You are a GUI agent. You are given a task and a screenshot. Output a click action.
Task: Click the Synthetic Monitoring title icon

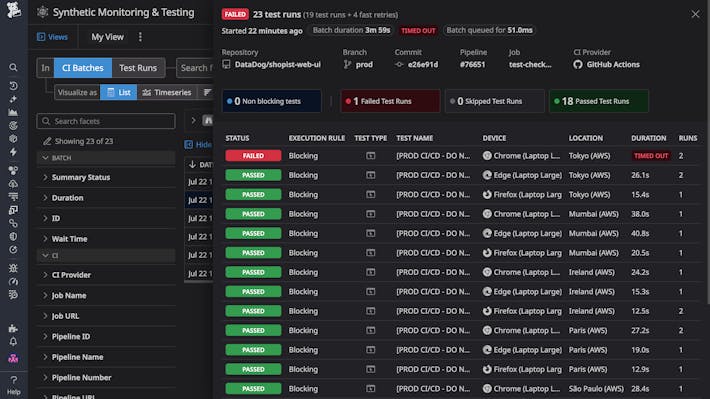coord(43,12)
